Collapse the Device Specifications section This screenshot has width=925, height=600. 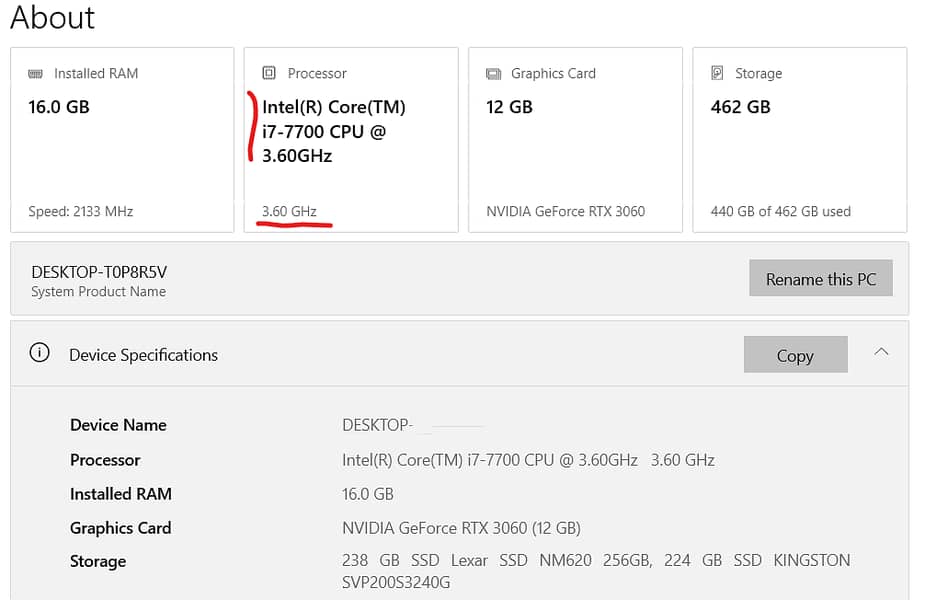coord(881,352)
